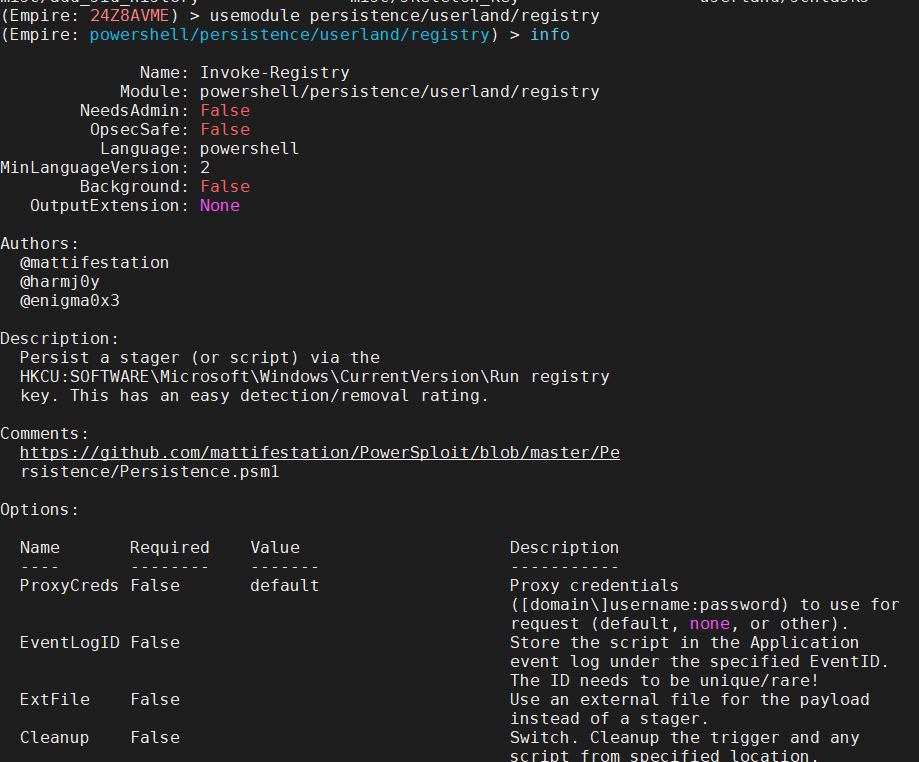Screen dimensions: 919x762
Task: Select the OutputExtension None value
Action: [219, 205]
